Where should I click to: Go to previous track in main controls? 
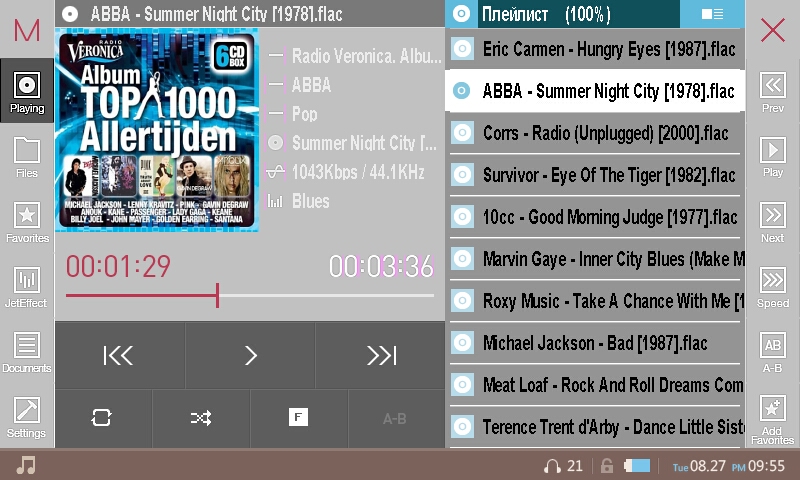119,355
